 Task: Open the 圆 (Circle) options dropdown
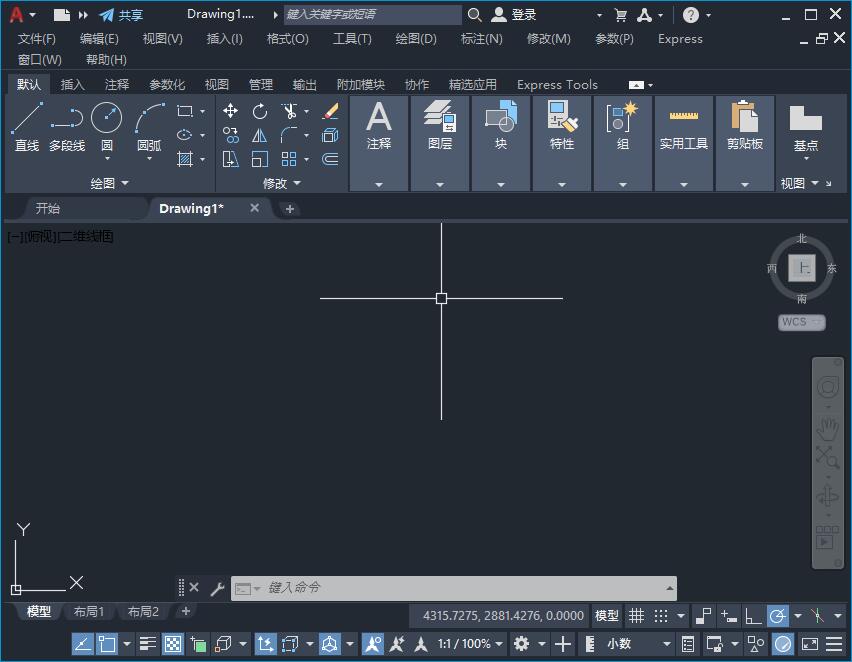(107, 159)
